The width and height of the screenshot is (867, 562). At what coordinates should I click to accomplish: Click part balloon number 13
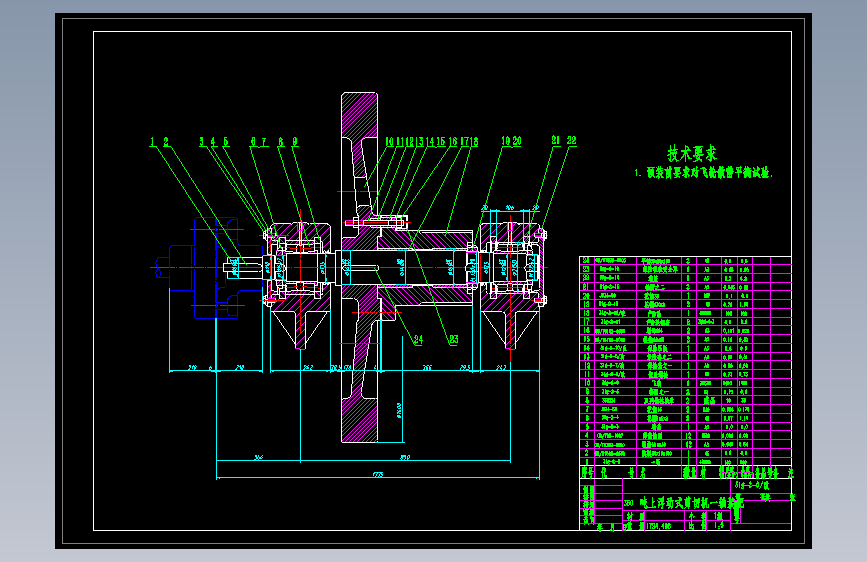tap(420, 142)
